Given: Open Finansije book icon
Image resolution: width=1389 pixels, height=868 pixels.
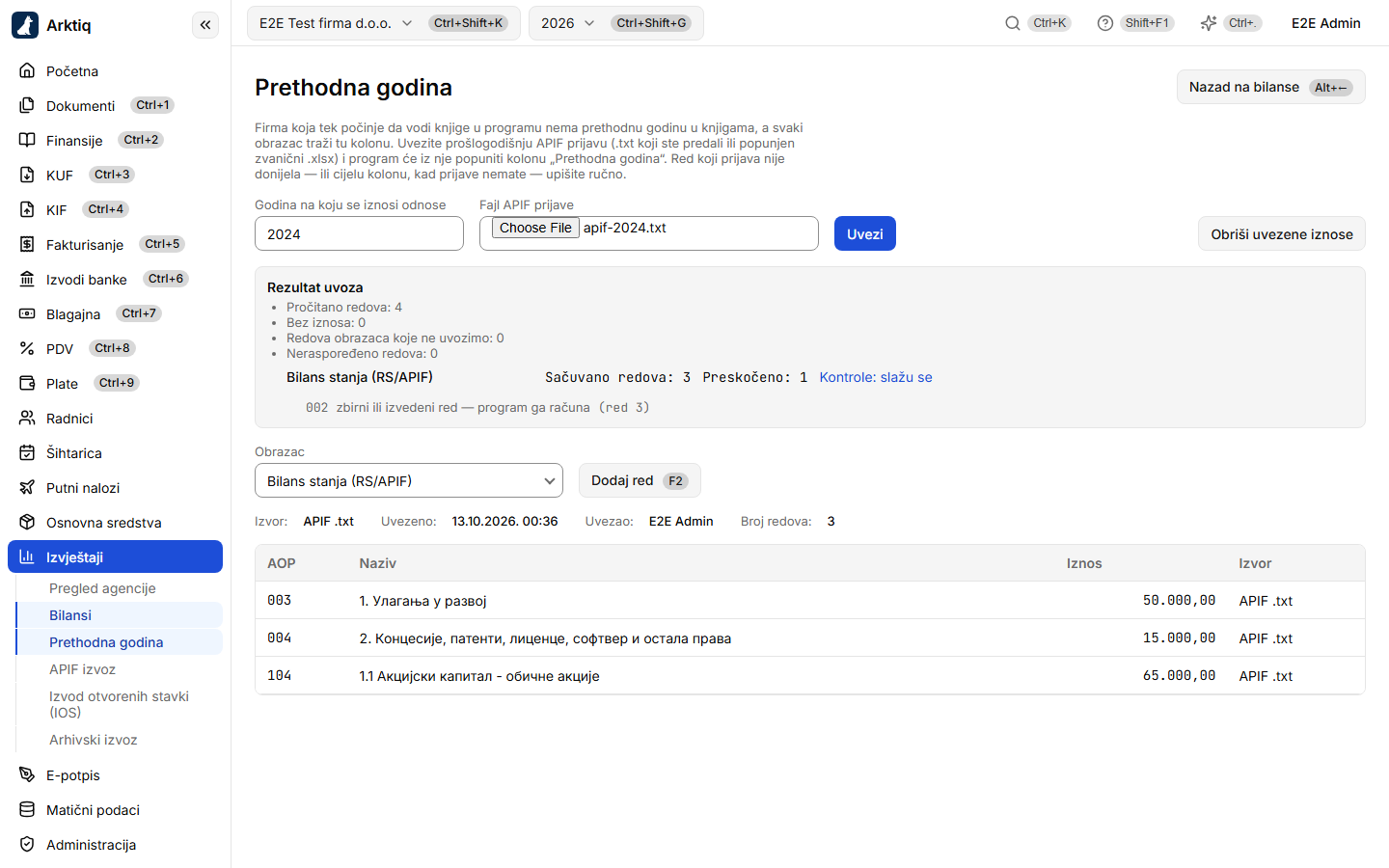Looking at the screenshot, I should 27,140.
